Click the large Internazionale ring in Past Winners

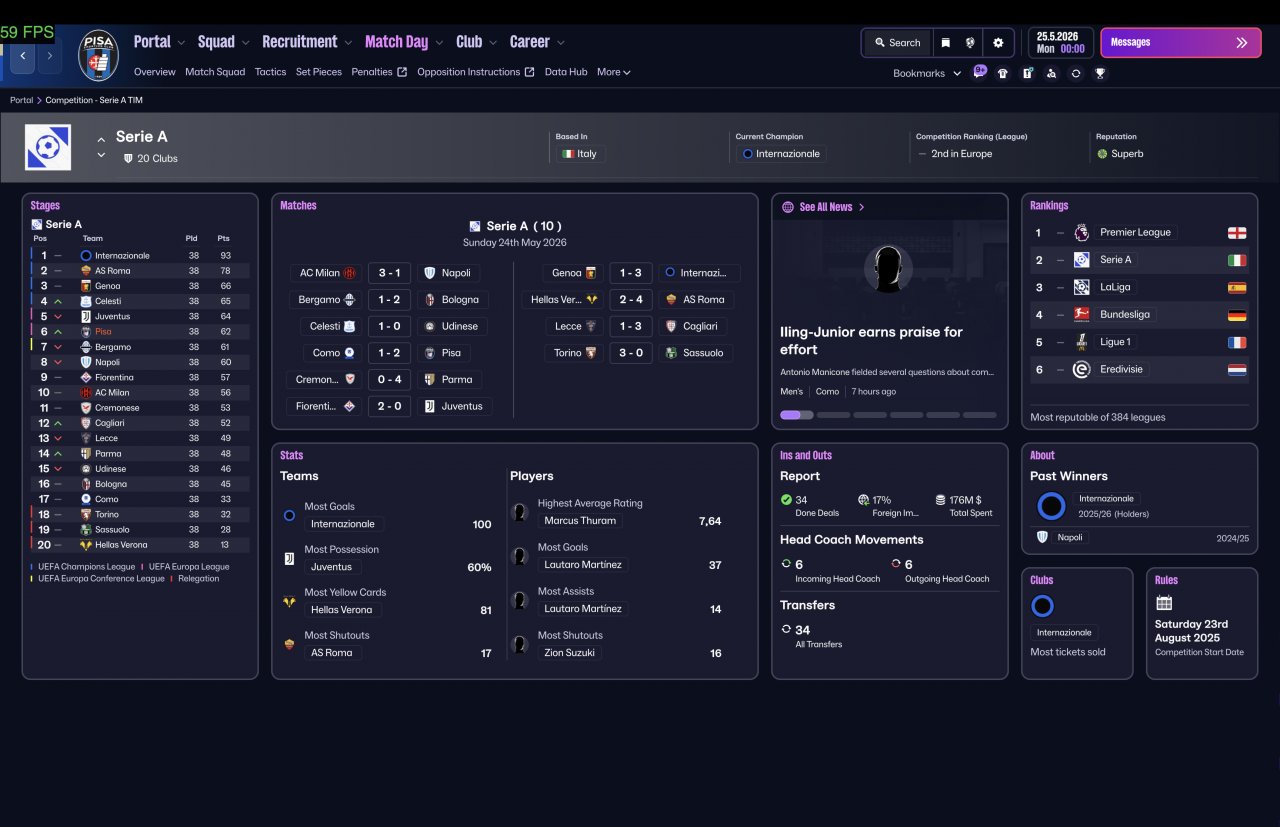[x=1051, y=506]
